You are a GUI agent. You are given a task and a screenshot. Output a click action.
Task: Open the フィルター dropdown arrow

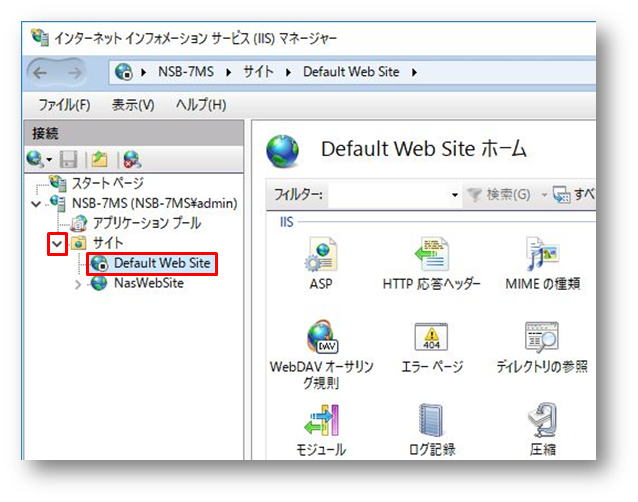[455, 195]
